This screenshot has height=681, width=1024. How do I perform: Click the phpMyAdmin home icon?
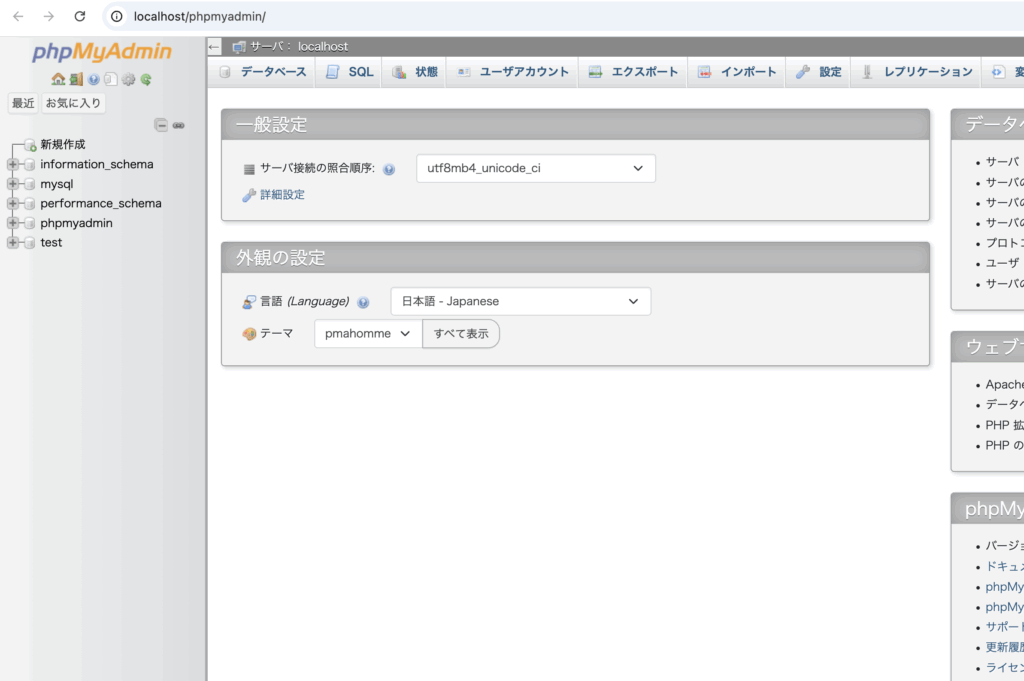pos(58,79)
